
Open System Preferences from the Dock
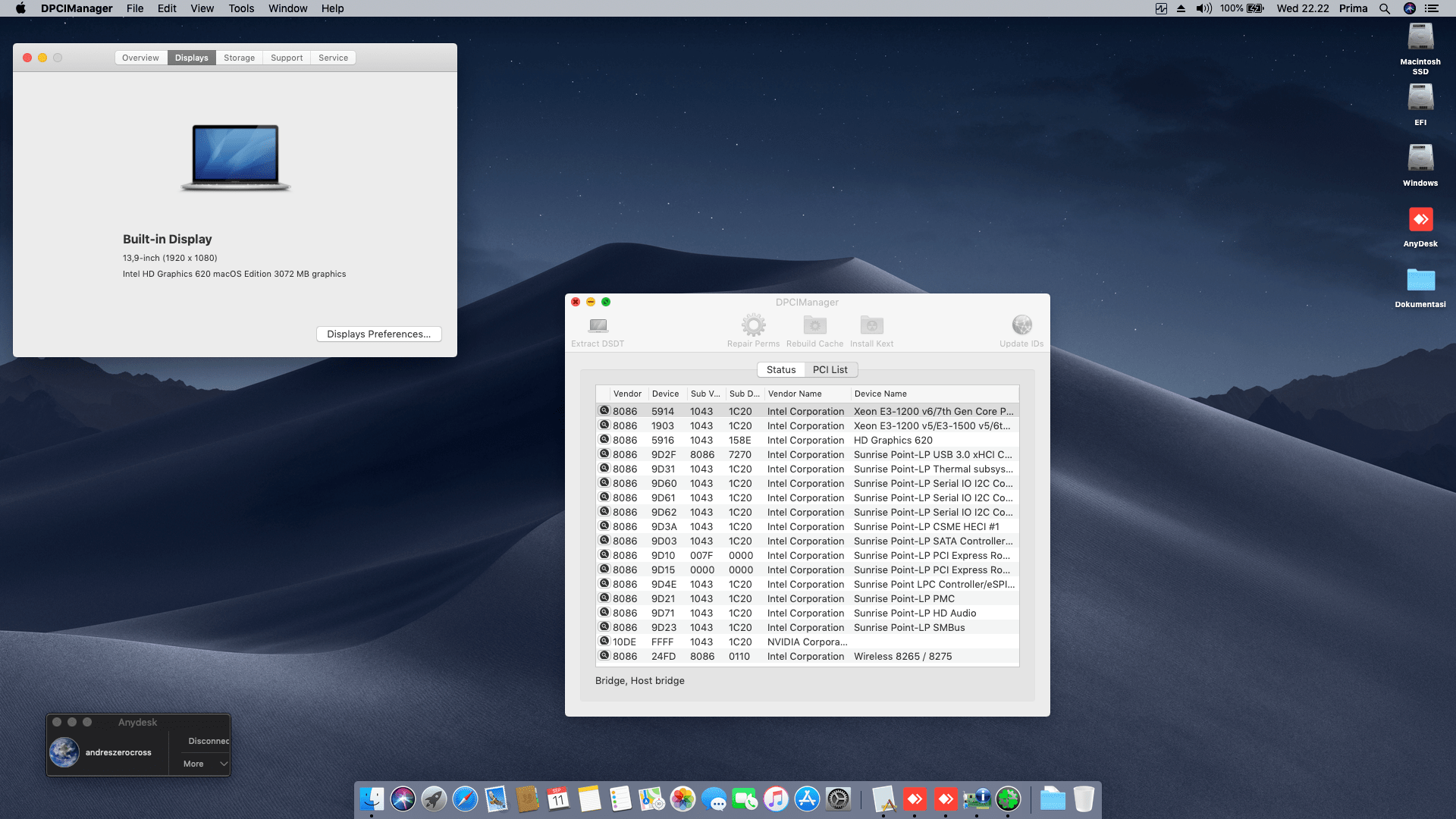click(x=838, y=799)
